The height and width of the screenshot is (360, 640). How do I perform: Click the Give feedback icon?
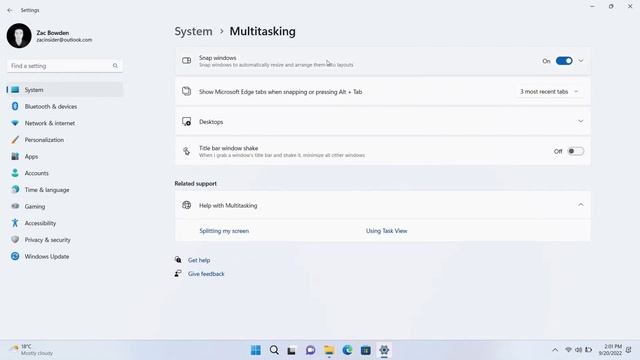[x=178, y=273]
